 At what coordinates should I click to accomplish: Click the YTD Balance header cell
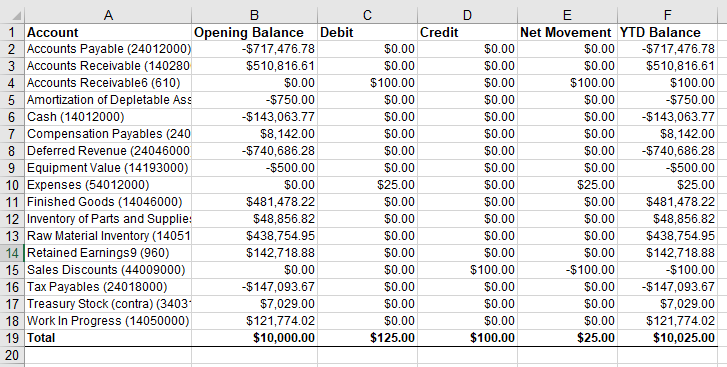pyautogui.click(x=667, y=32)
